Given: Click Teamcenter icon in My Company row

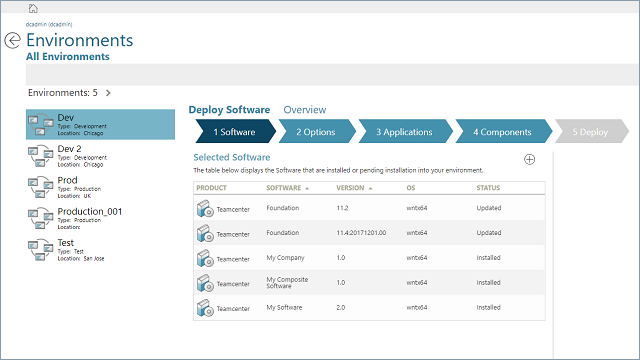Looking at the screenshot, I should [205, 258].
